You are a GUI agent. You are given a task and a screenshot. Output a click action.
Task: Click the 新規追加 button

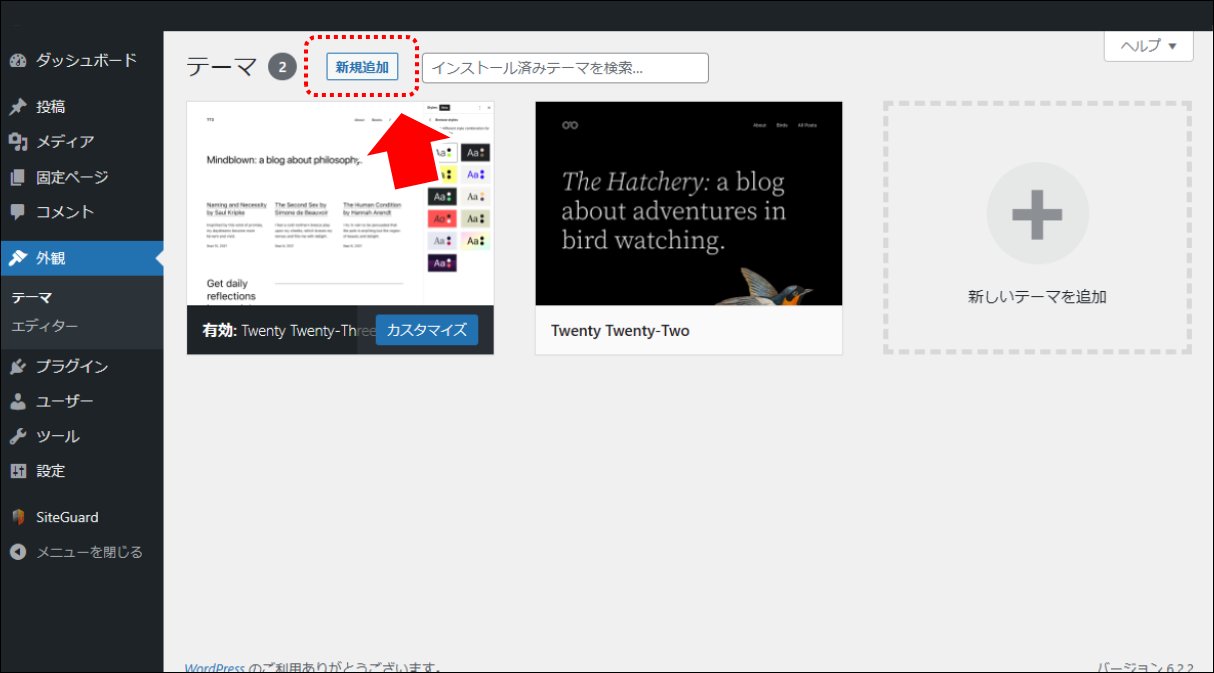tap(362, 67)
